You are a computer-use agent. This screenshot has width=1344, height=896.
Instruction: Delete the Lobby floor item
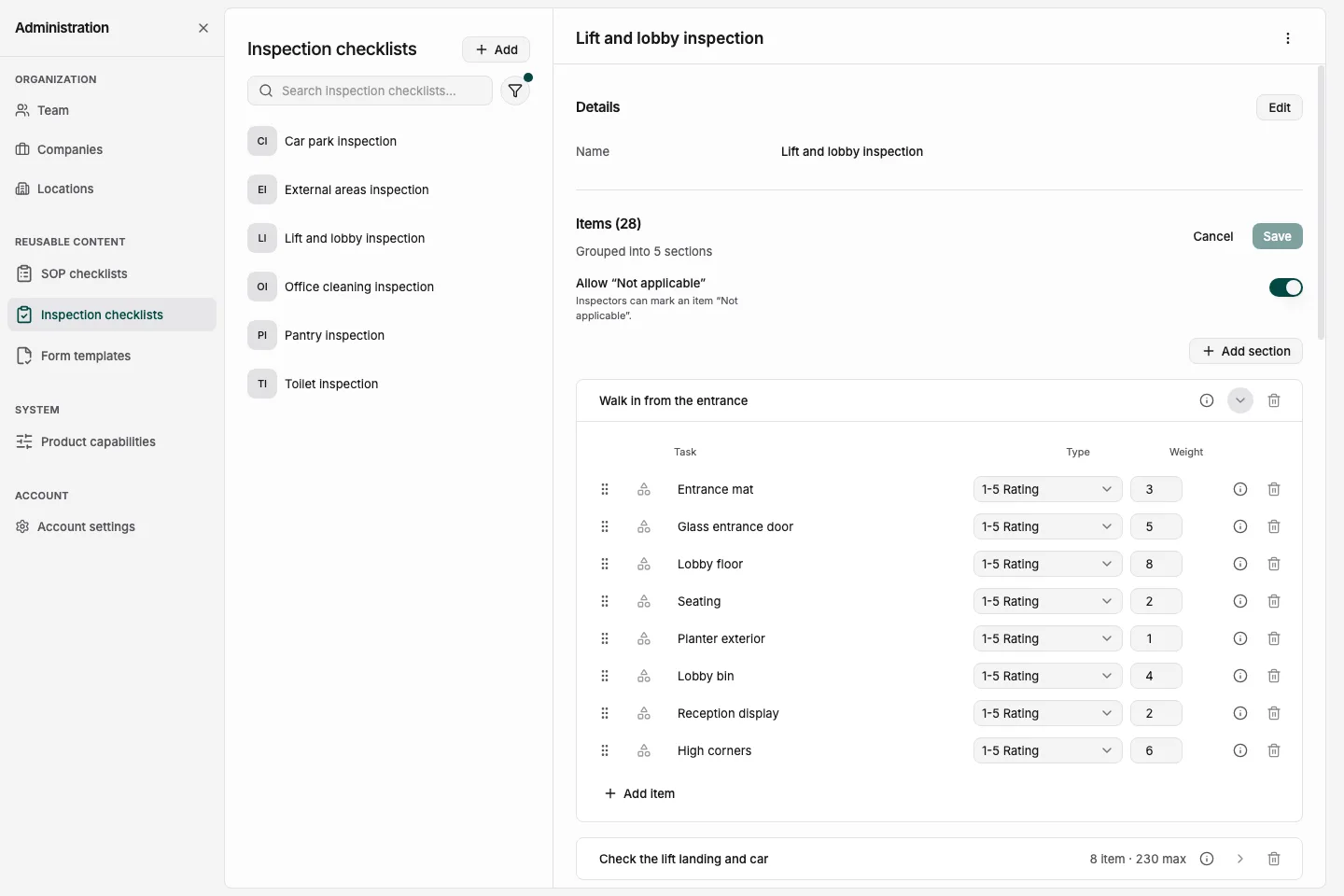[x=1274, y=564]
